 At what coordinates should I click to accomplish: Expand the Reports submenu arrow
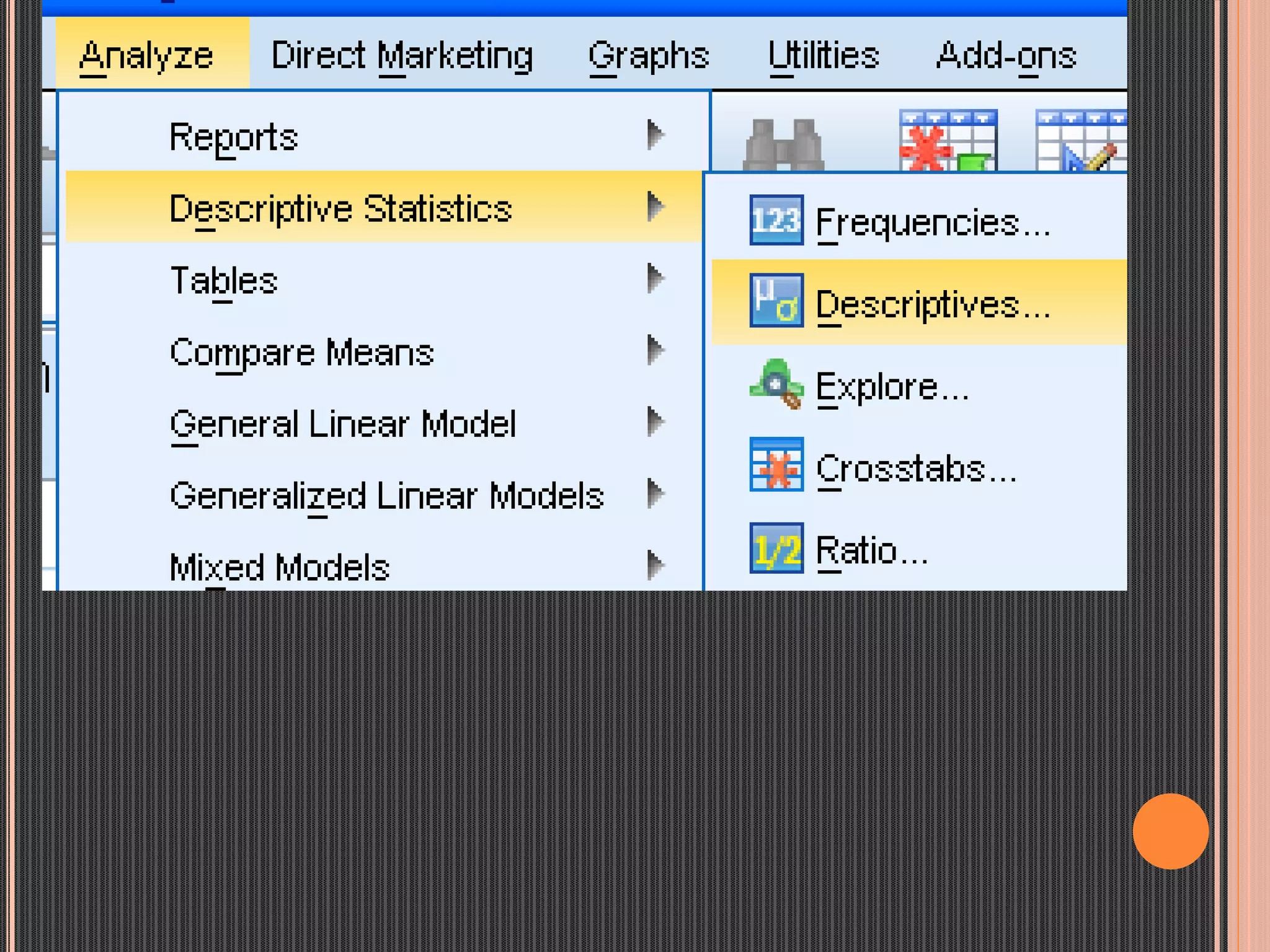(x=655, y=134)
